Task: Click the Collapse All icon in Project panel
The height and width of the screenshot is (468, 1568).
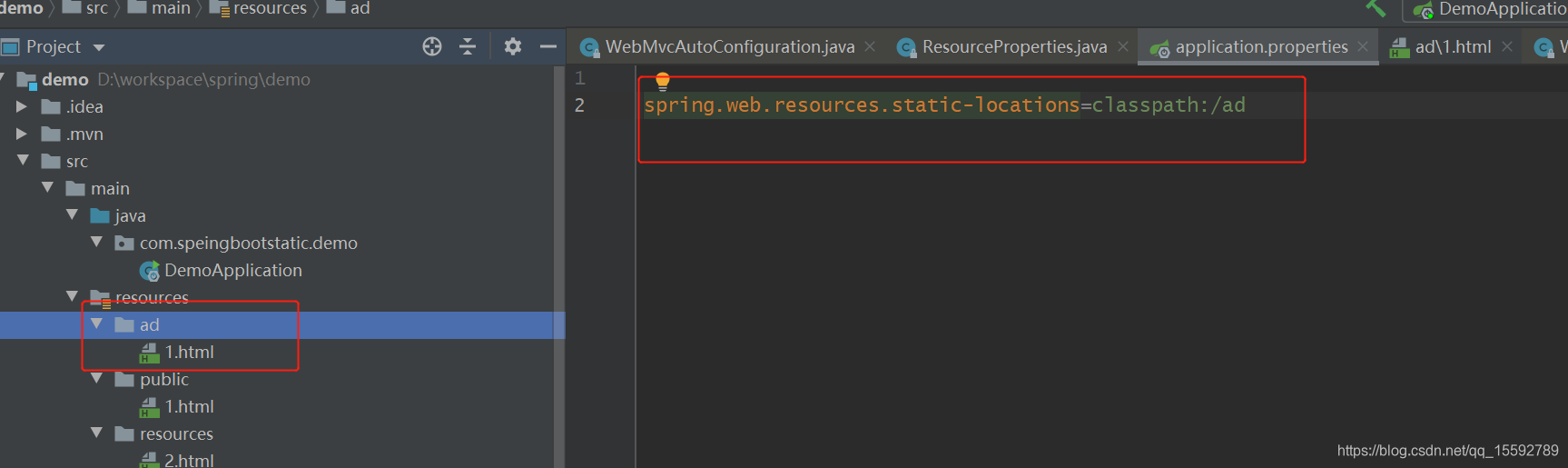Action: click(468, 46)
